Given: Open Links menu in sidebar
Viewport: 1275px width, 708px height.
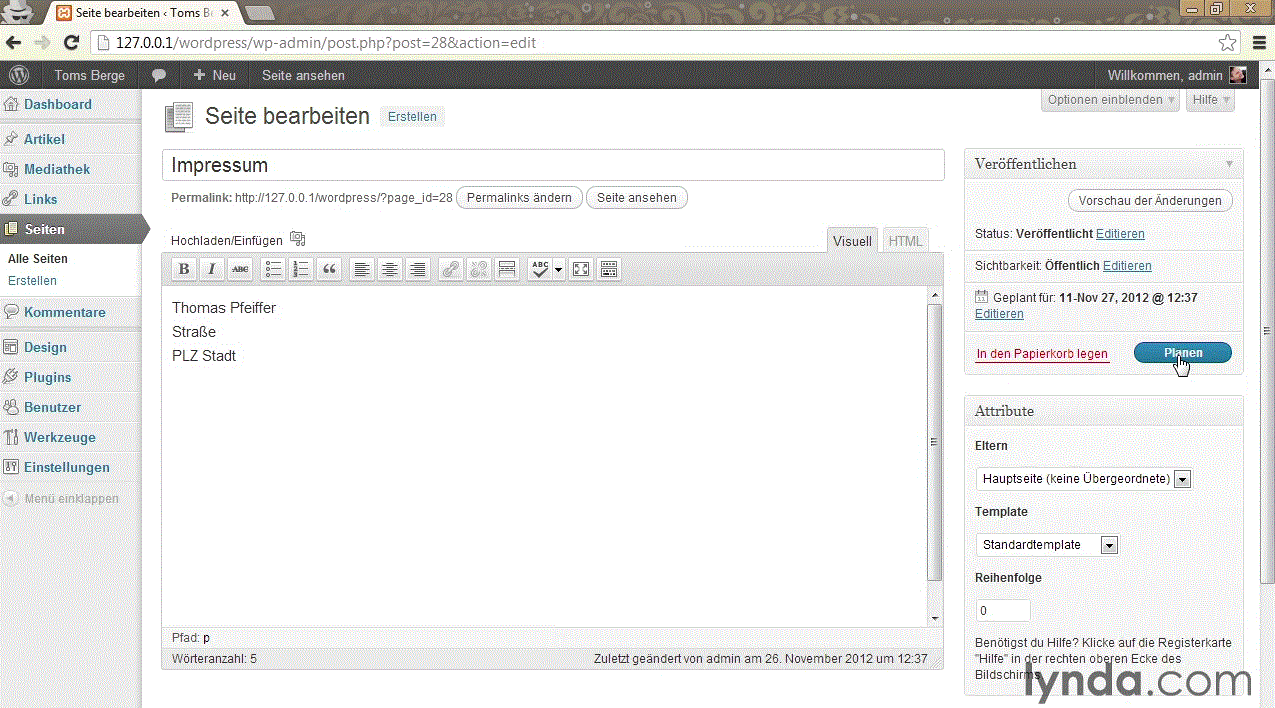Looking at the screenshot, I should pyautogui.click(x=41, y=199).
